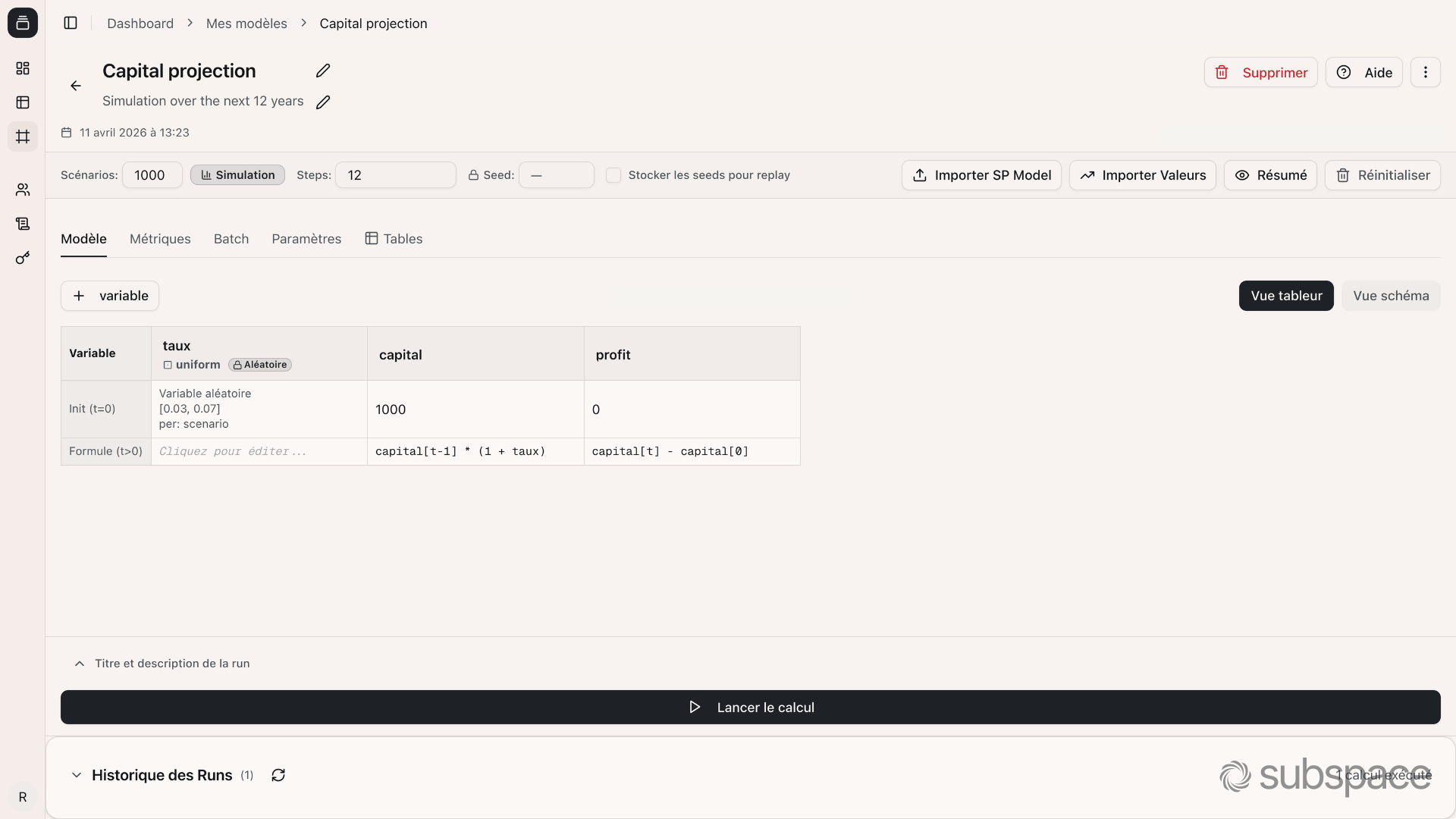Edit the simulation description with the pencil icon
This screenshot has height=819, width=1456.
click(323, 102)
